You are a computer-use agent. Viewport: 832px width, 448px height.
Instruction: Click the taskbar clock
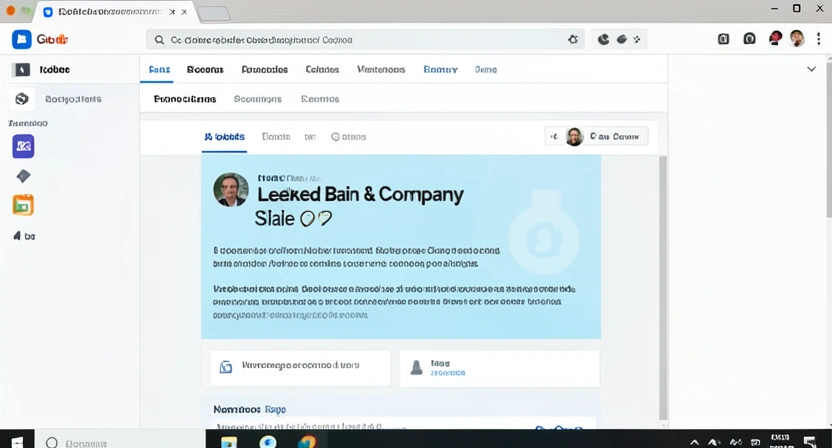(x=780, y=441)
